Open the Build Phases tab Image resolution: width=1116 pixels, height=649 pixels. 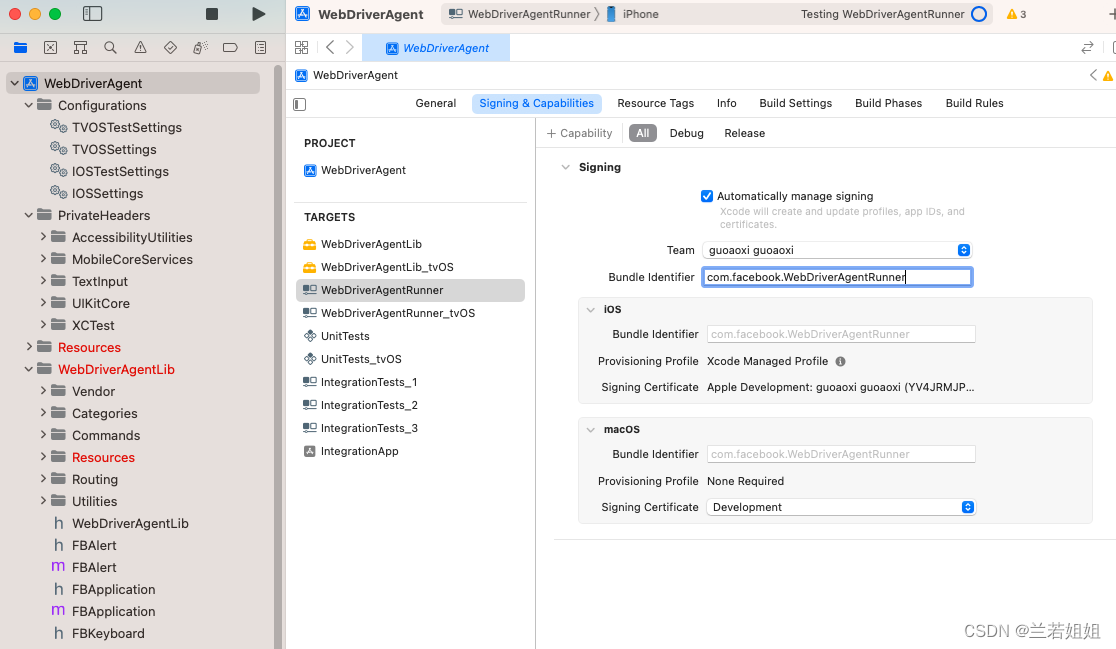pos(888,103)
